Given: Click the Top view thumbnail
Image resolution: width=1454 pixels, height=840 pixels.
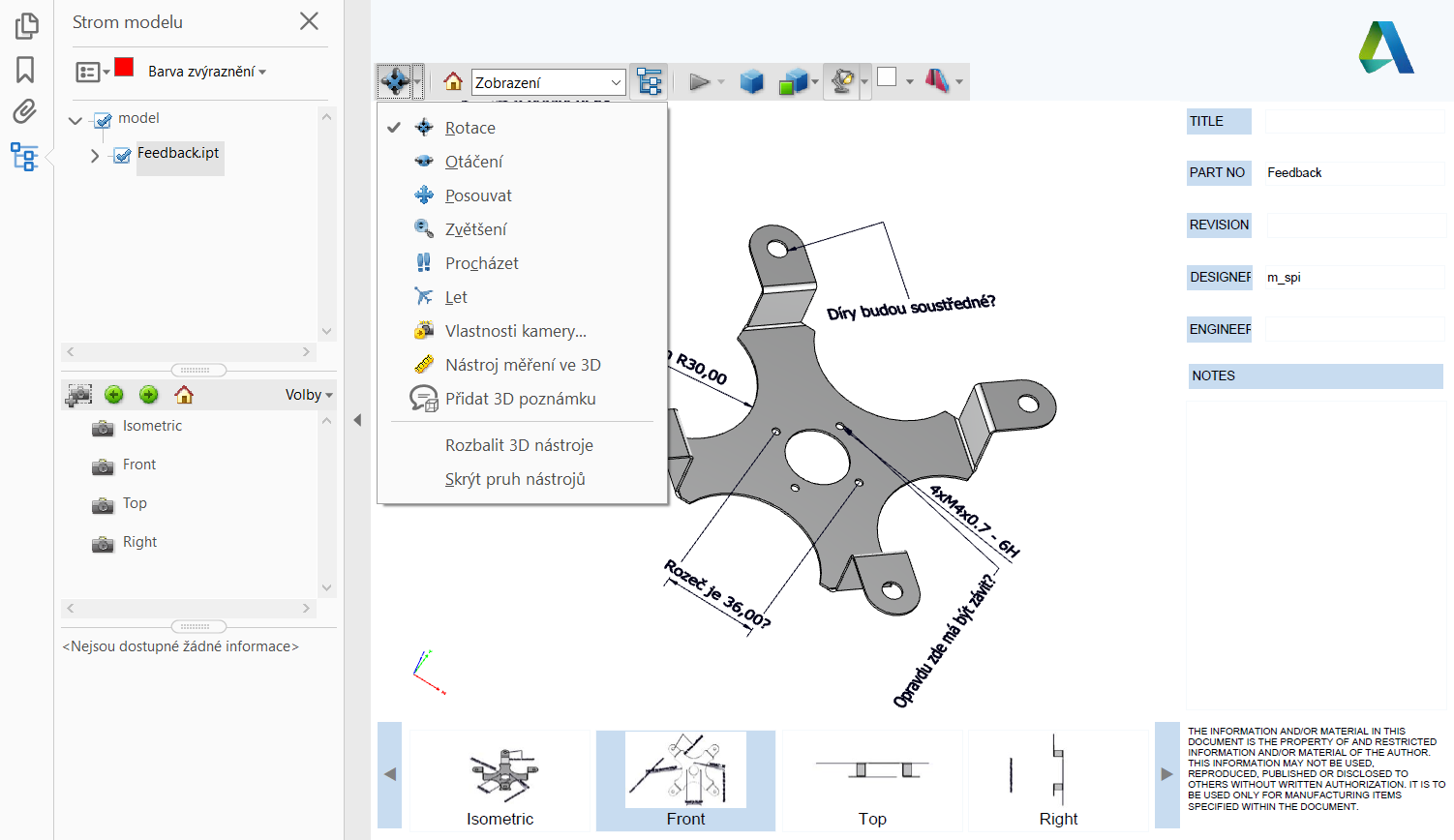Looking at the screenshot, I should point(872,780).
